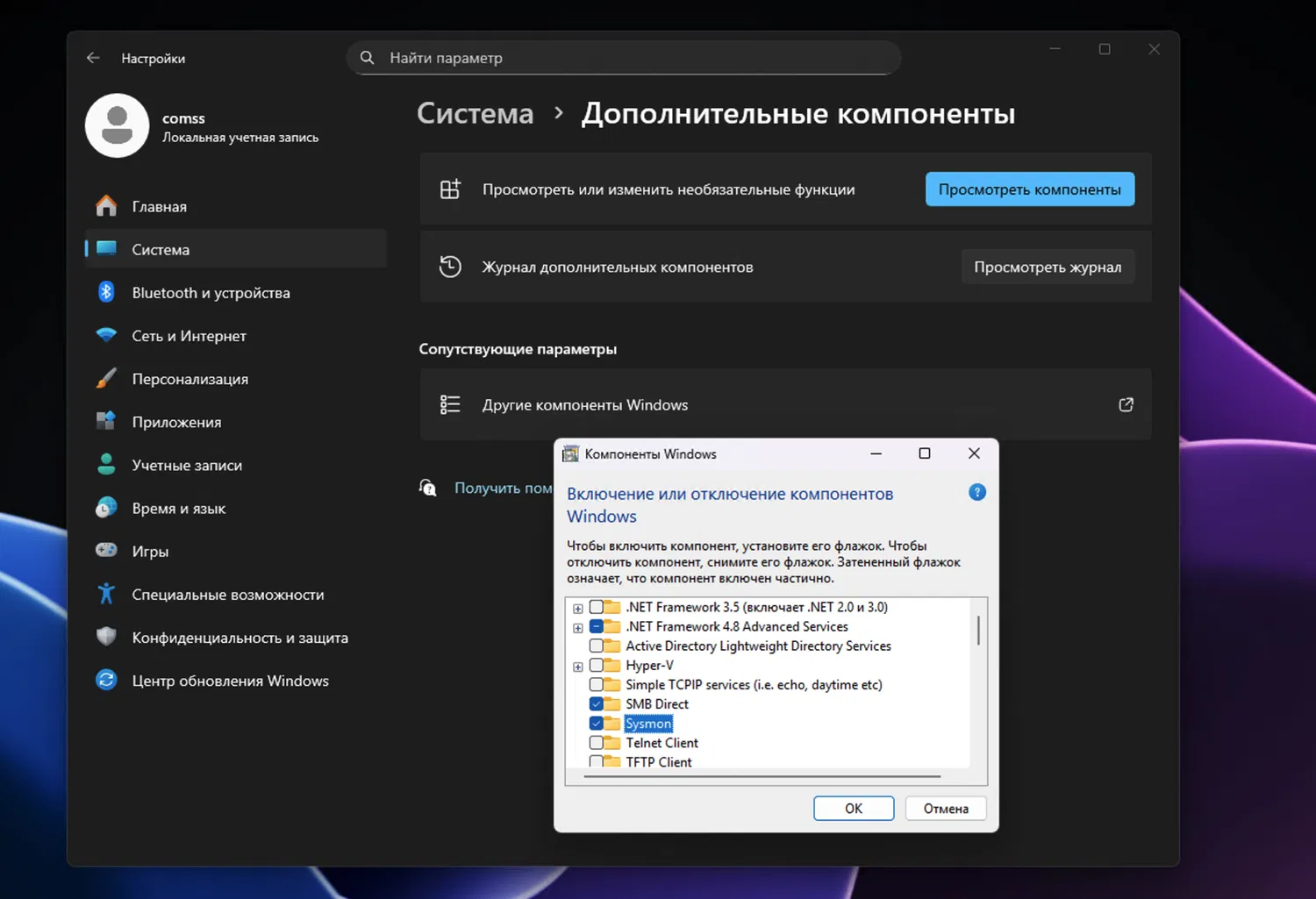This screenshot has width=1316, height=899.
Task: Click the Просмотреть журнал button
Action: coord(1048,267)
